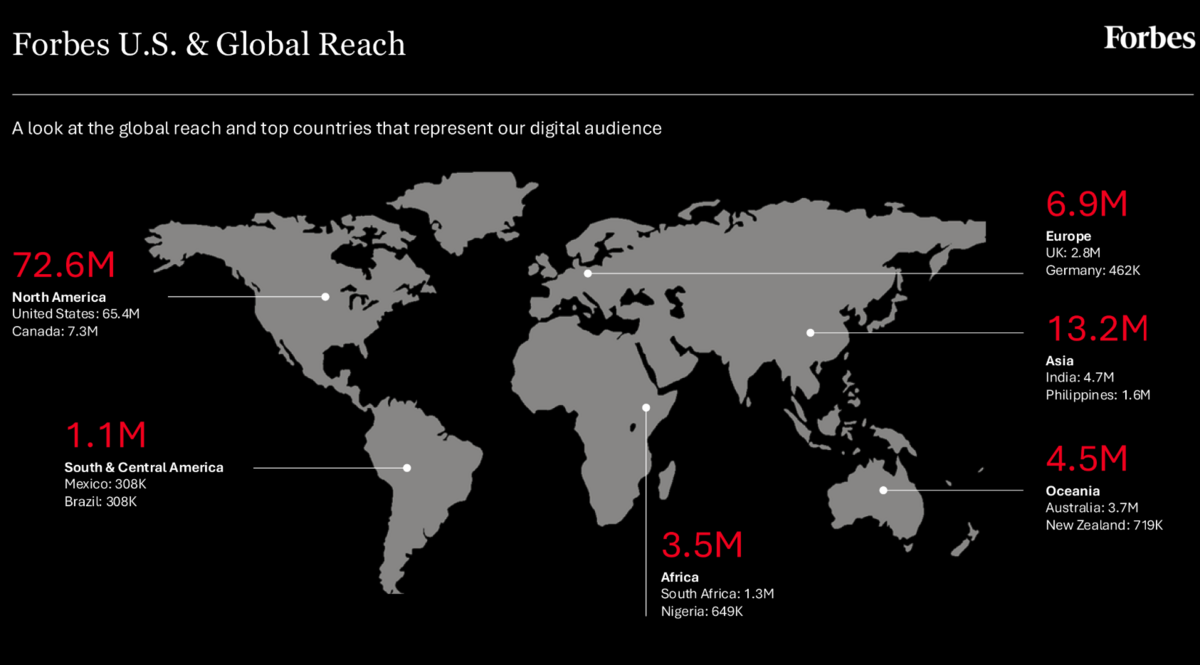
Task: Click the white marker dot on Africa
Action: coord(646,406)
